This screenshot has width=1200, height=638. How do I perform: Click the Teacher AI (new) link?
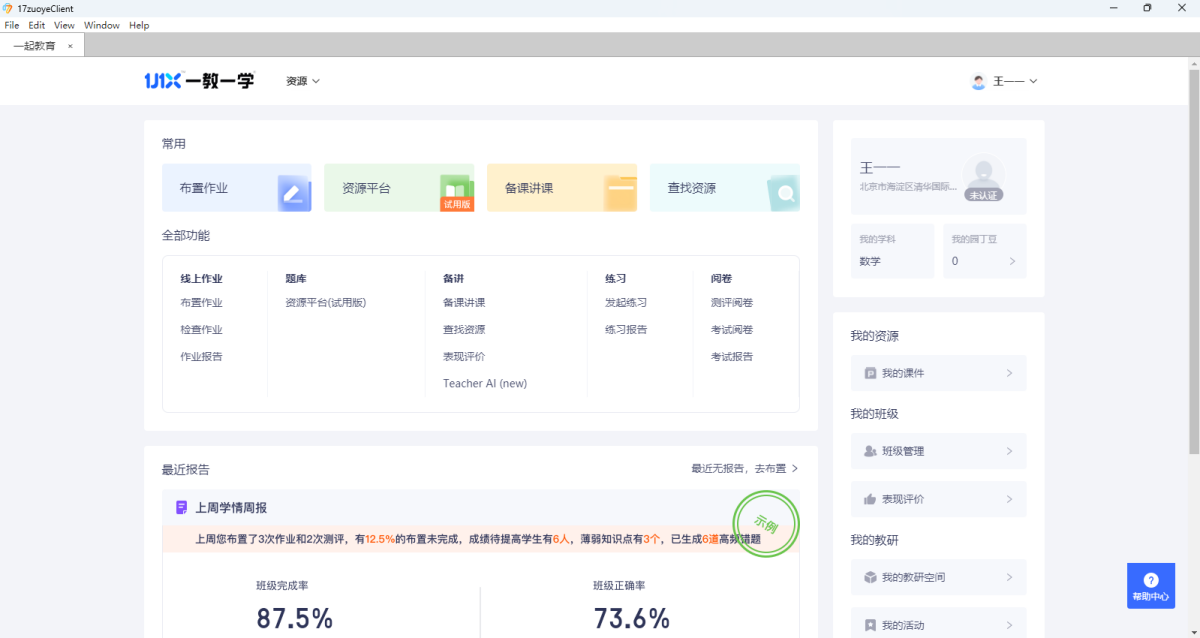pyautogui.click(x=485, y=383)
